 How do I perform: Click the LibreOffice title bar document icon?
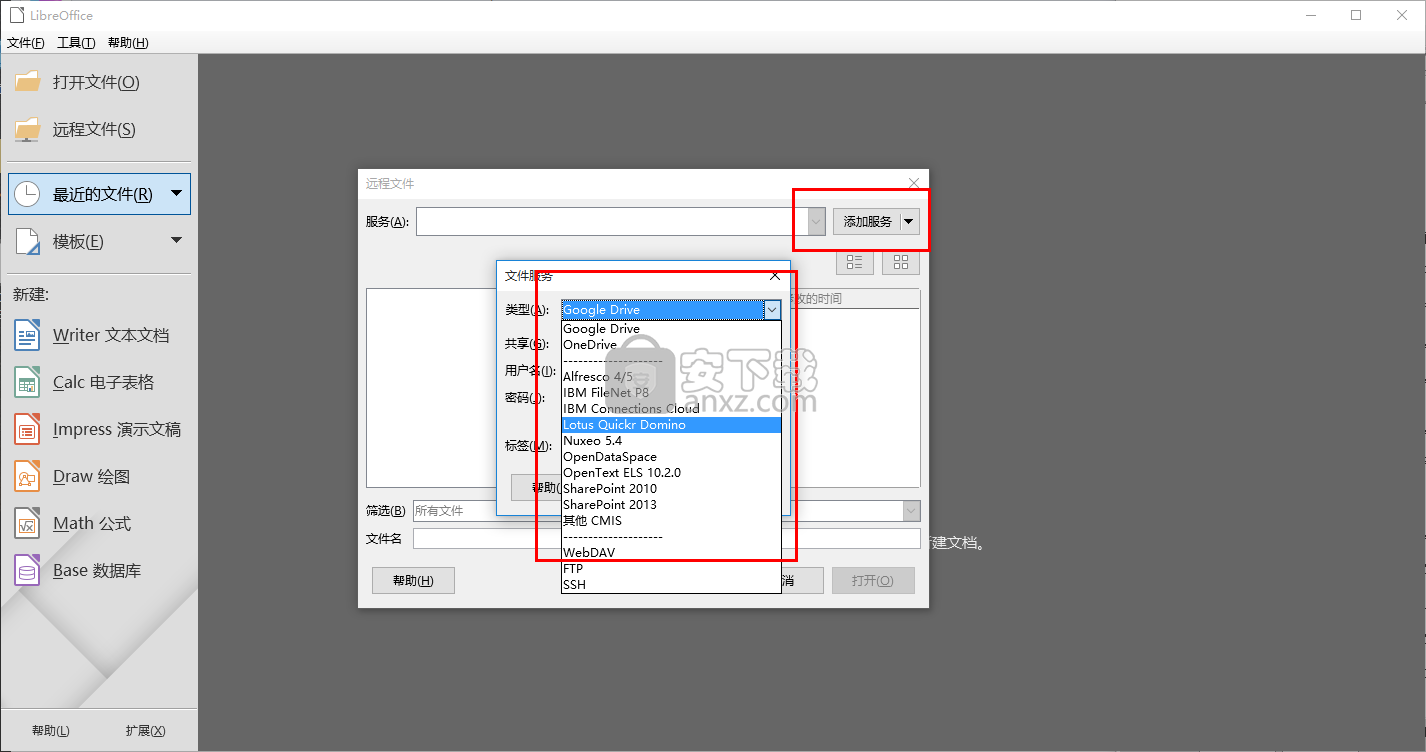pyautogui.click(x=15, y=14)
